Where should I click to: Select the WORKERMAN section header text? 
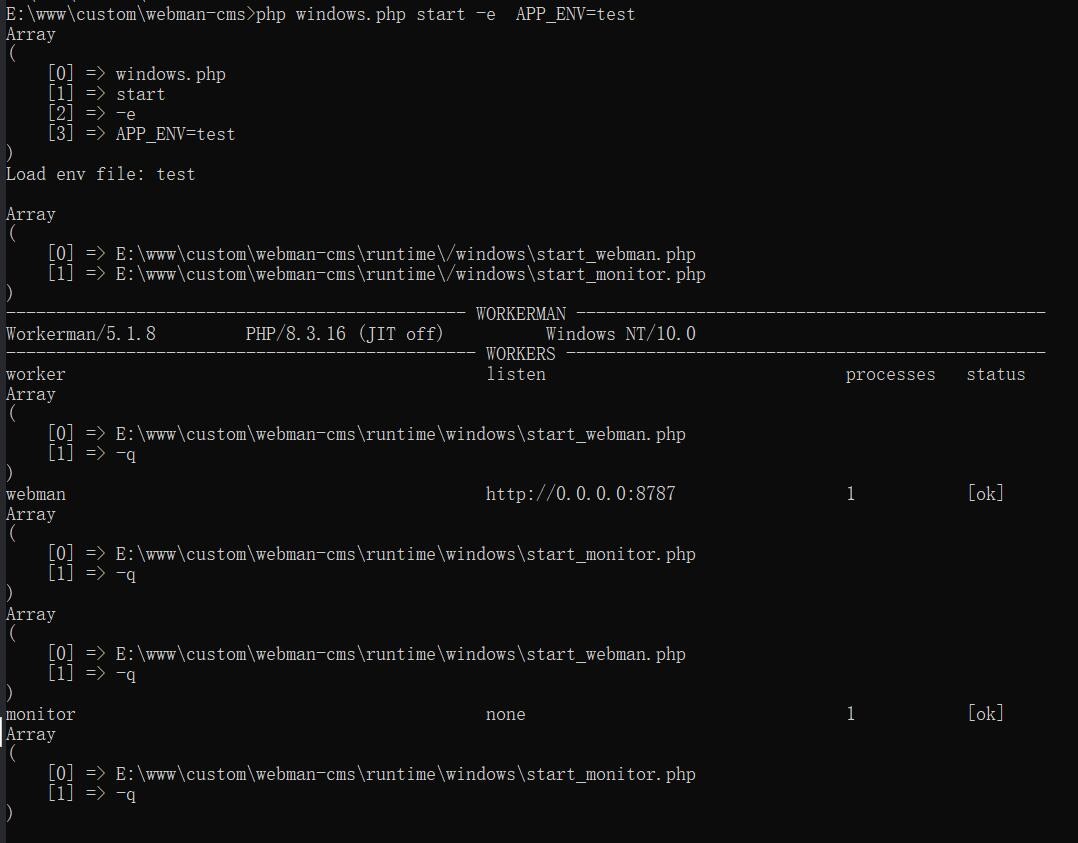520,314
